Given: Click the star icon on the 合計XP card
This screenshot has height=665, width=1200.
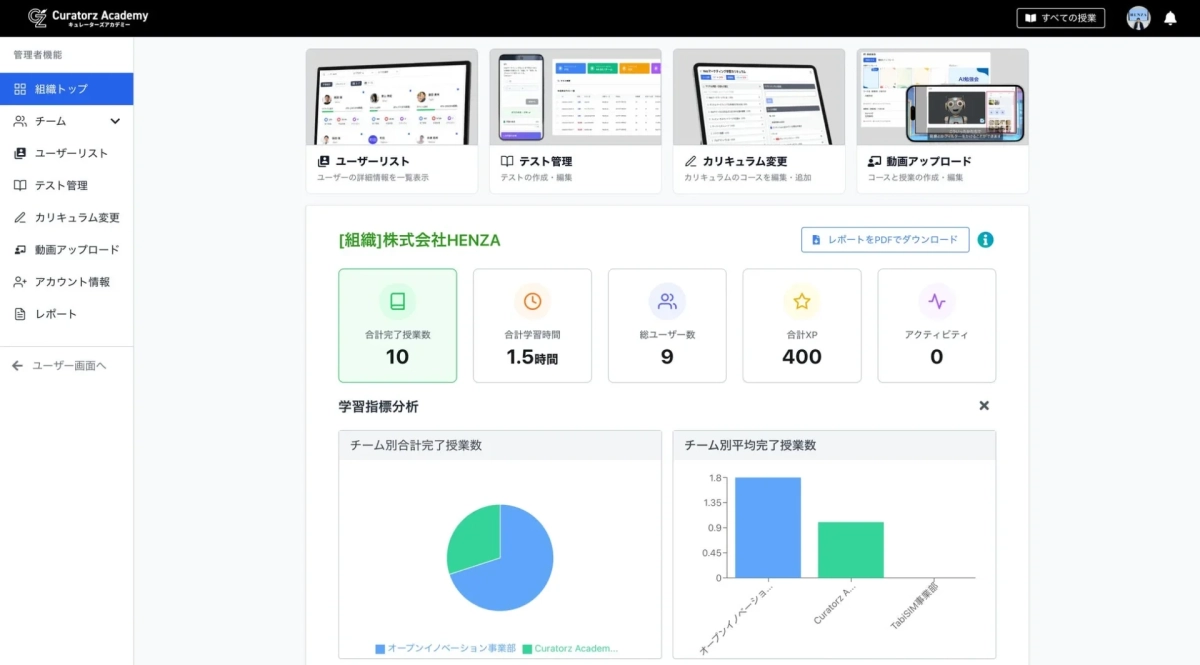Looking at the screenshot, I should click(x=801, y=299).
